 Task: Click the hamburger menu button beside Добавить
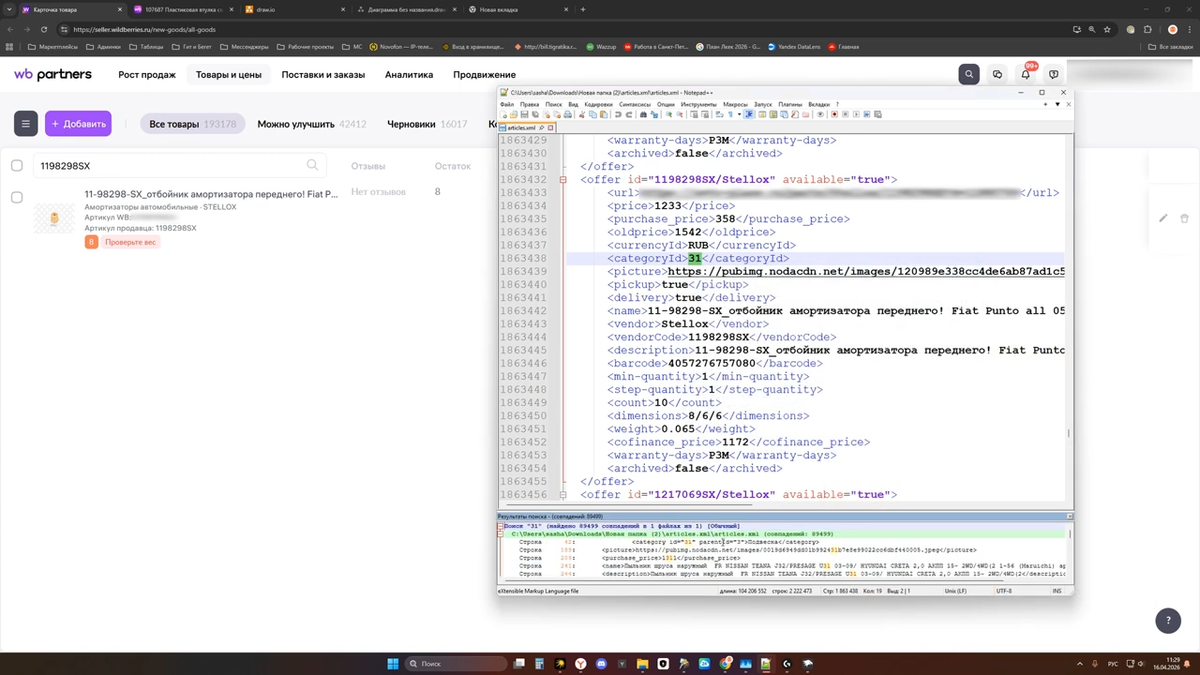(x=26, y=124)
